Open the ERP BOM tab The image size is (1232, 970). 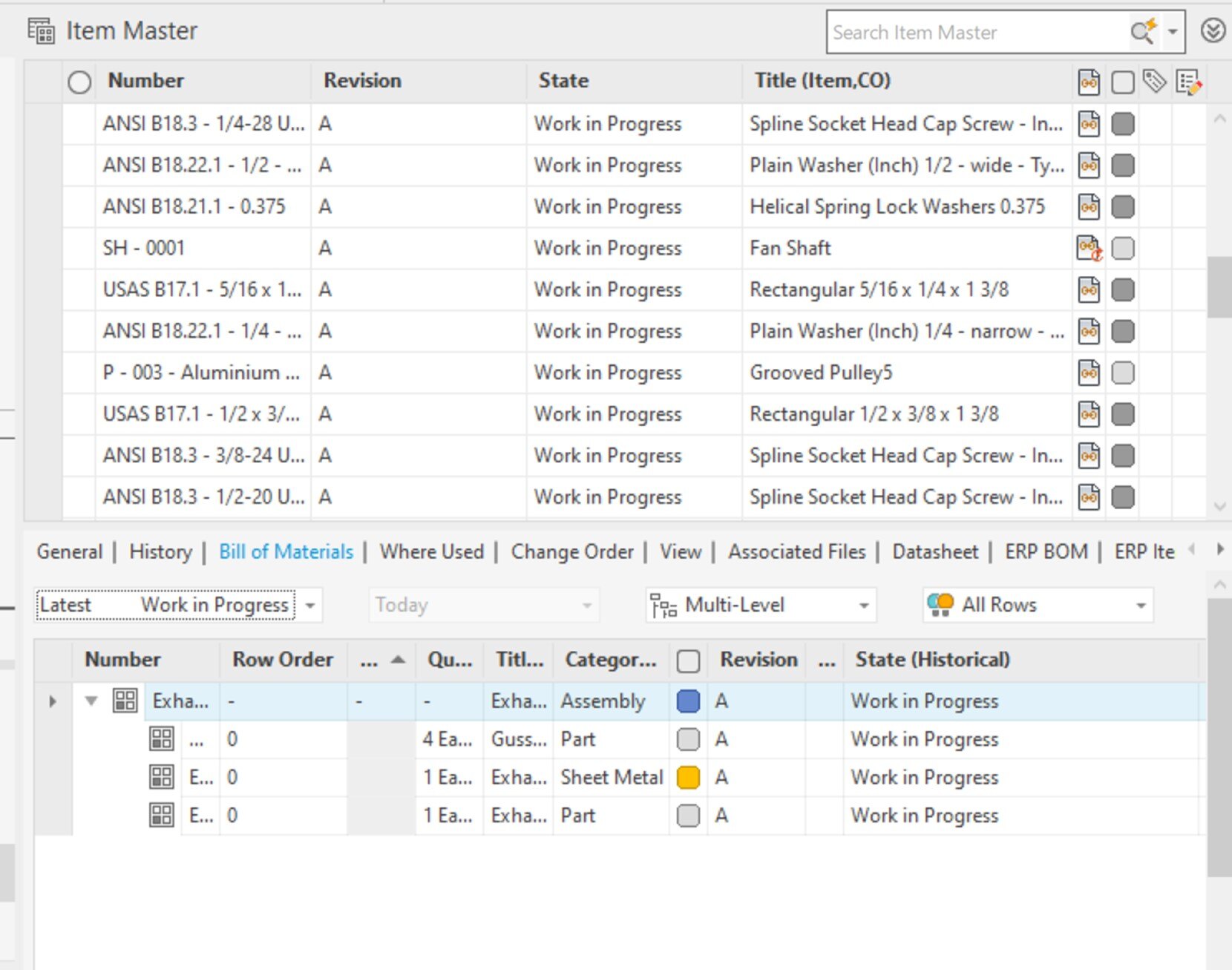(1046, 551)
